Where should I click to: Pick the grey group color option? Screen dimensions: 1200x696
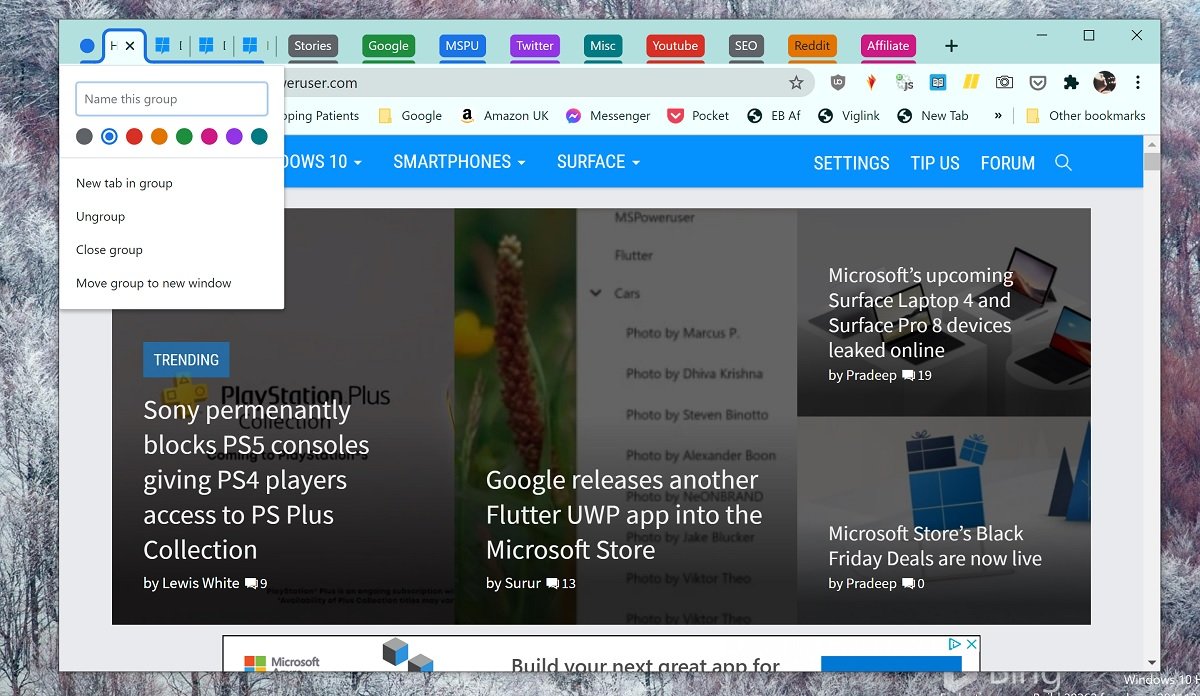coord(84,136)
